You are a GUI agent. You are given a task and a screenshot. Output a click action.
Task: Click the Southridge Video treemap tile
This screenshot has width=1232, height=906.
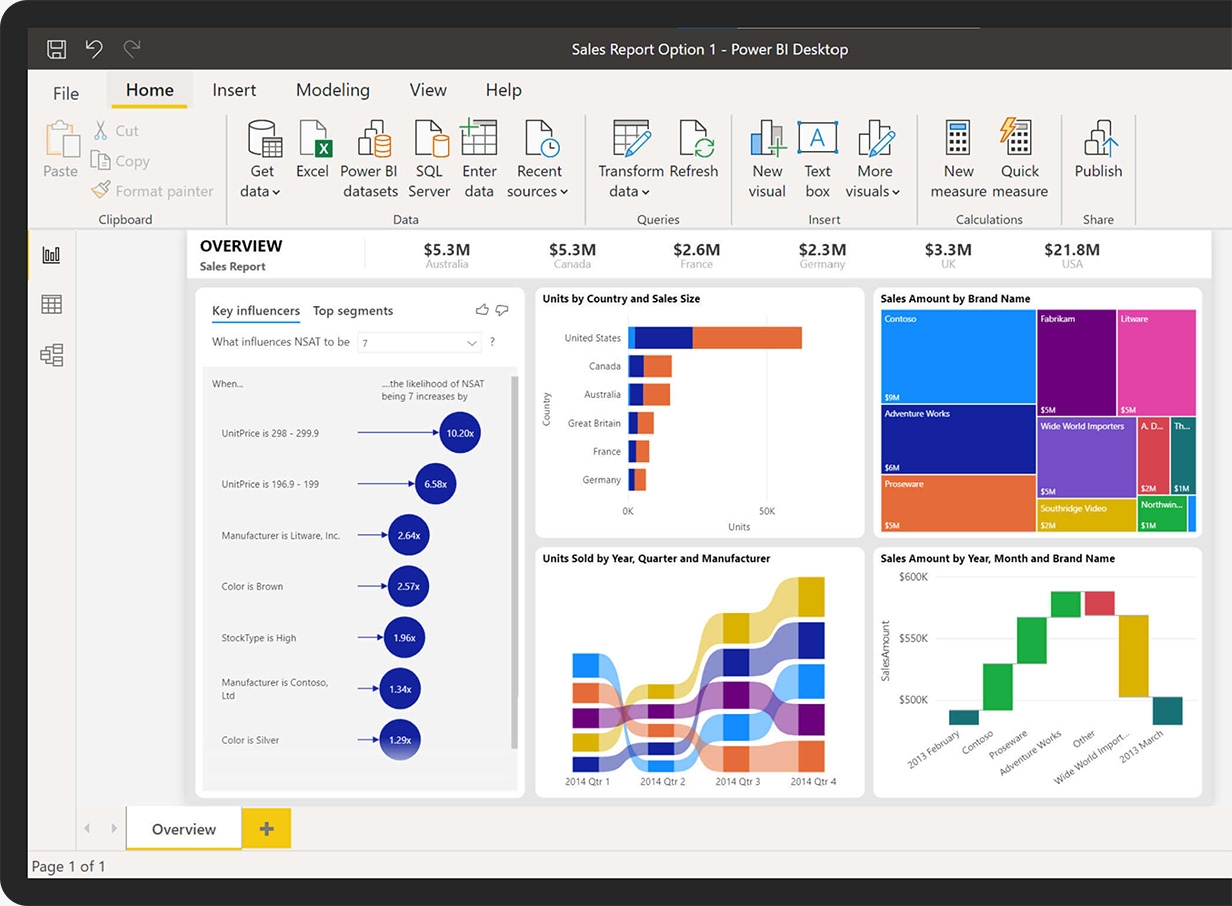(1087, 516)
